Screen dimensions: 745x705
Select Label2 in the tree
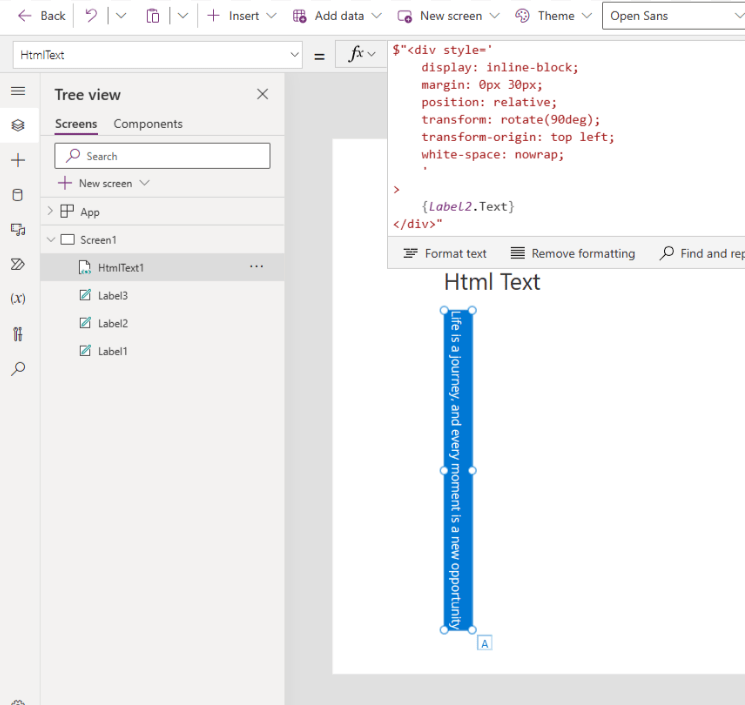[113, 324]
